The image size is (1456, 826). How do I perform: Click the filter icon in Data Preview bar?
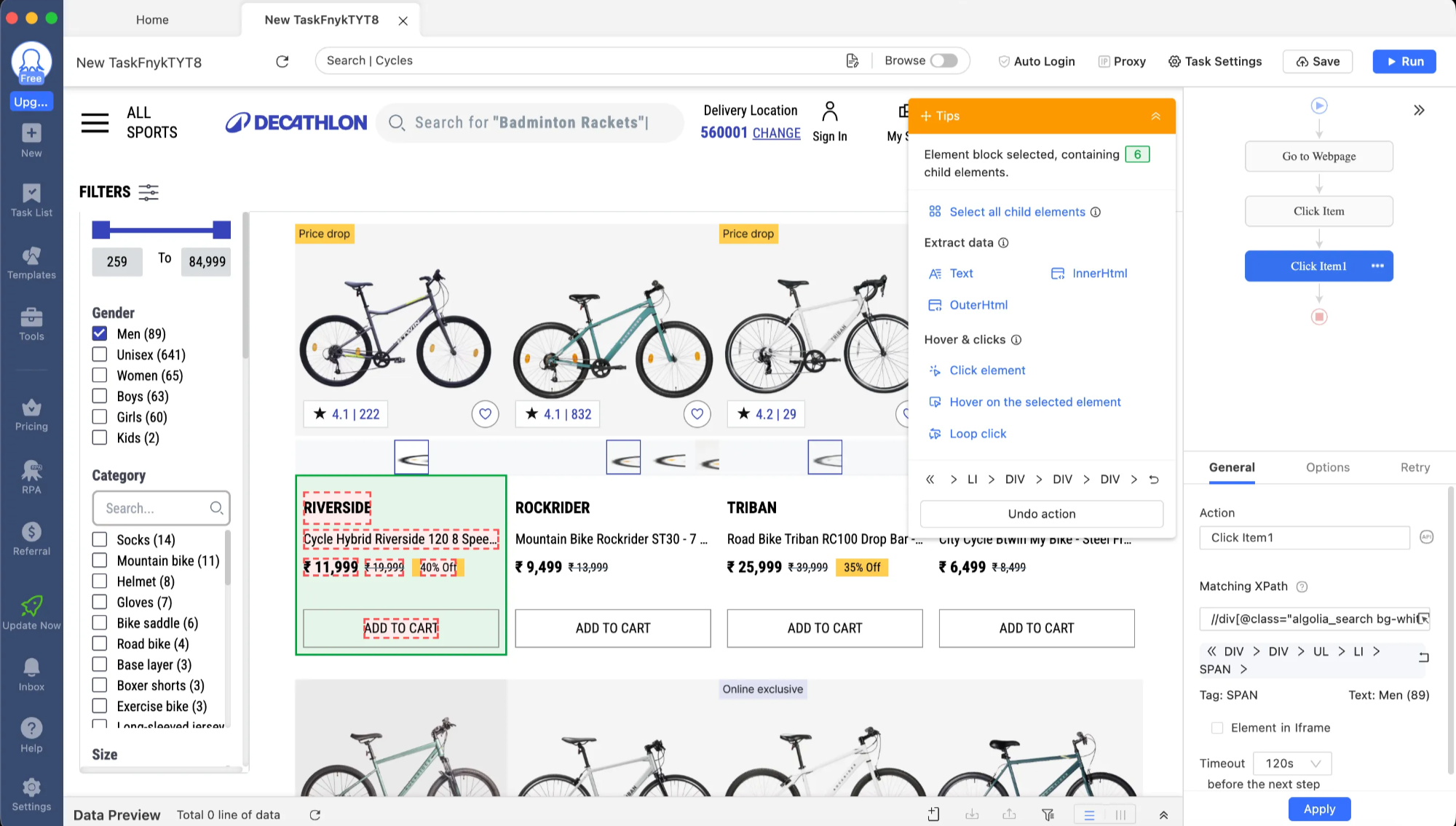[x=1048, y=815]
